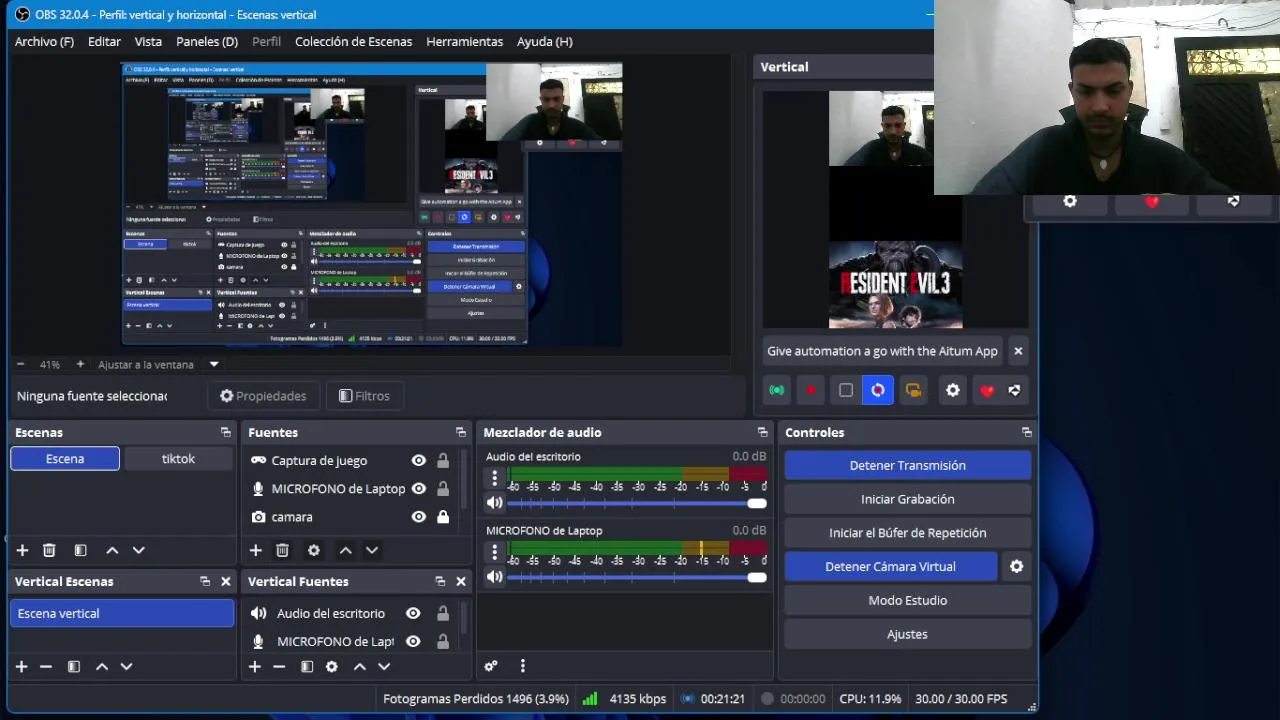Remove scene using minus in Vertical Escenas
The width and height of the screenshot is (1280, 720).
pyautogui.click(x=46, y=666)
